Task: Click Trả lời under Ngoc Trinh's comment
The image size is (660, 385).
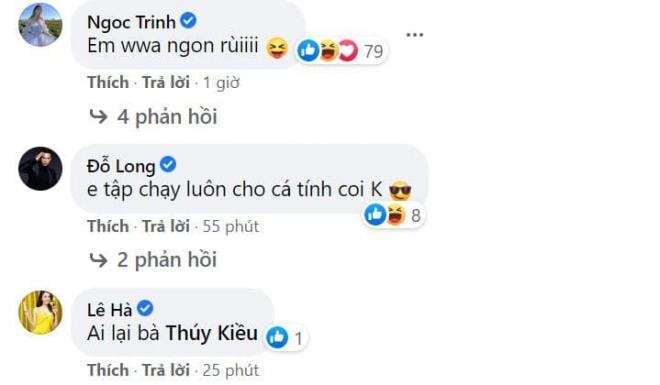Action: tap(166, 82)
